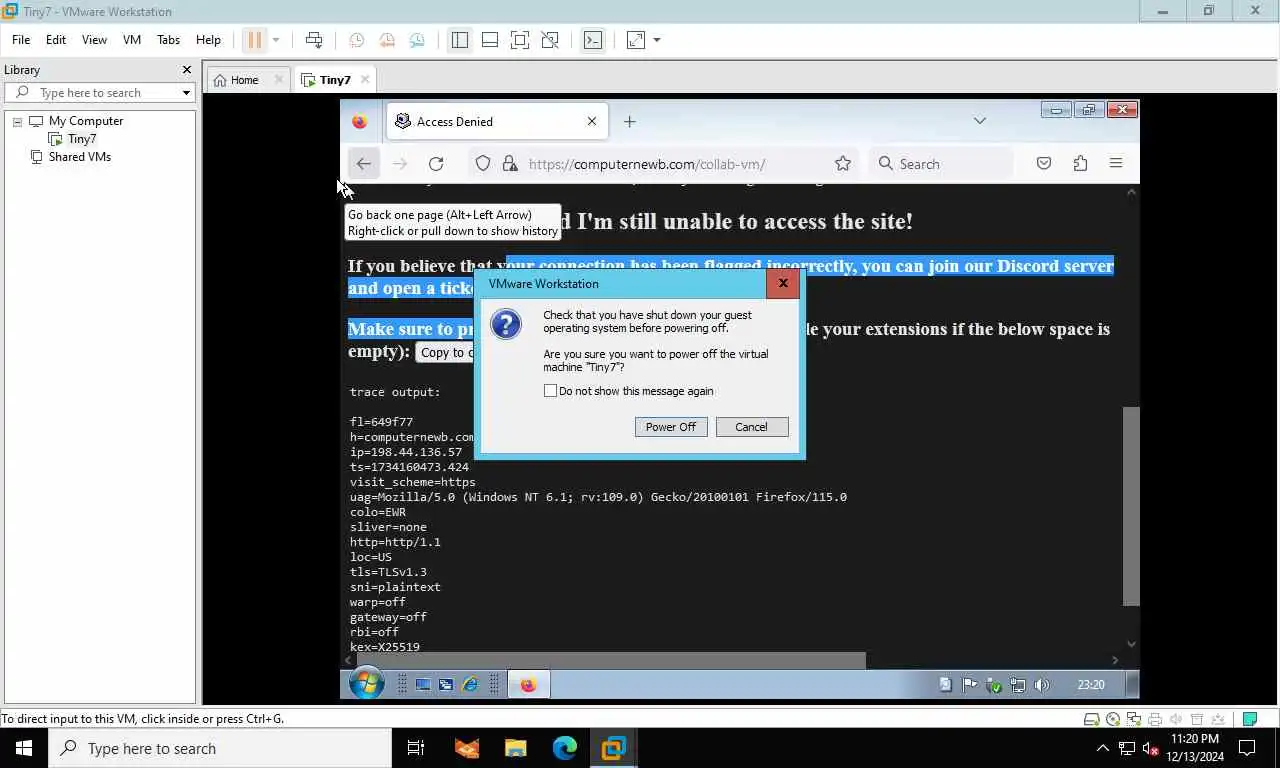Viewport: 1280px width, 768px height.
Task: Click Cancel in the VMware dialog
Action: (x=752, y=427)
